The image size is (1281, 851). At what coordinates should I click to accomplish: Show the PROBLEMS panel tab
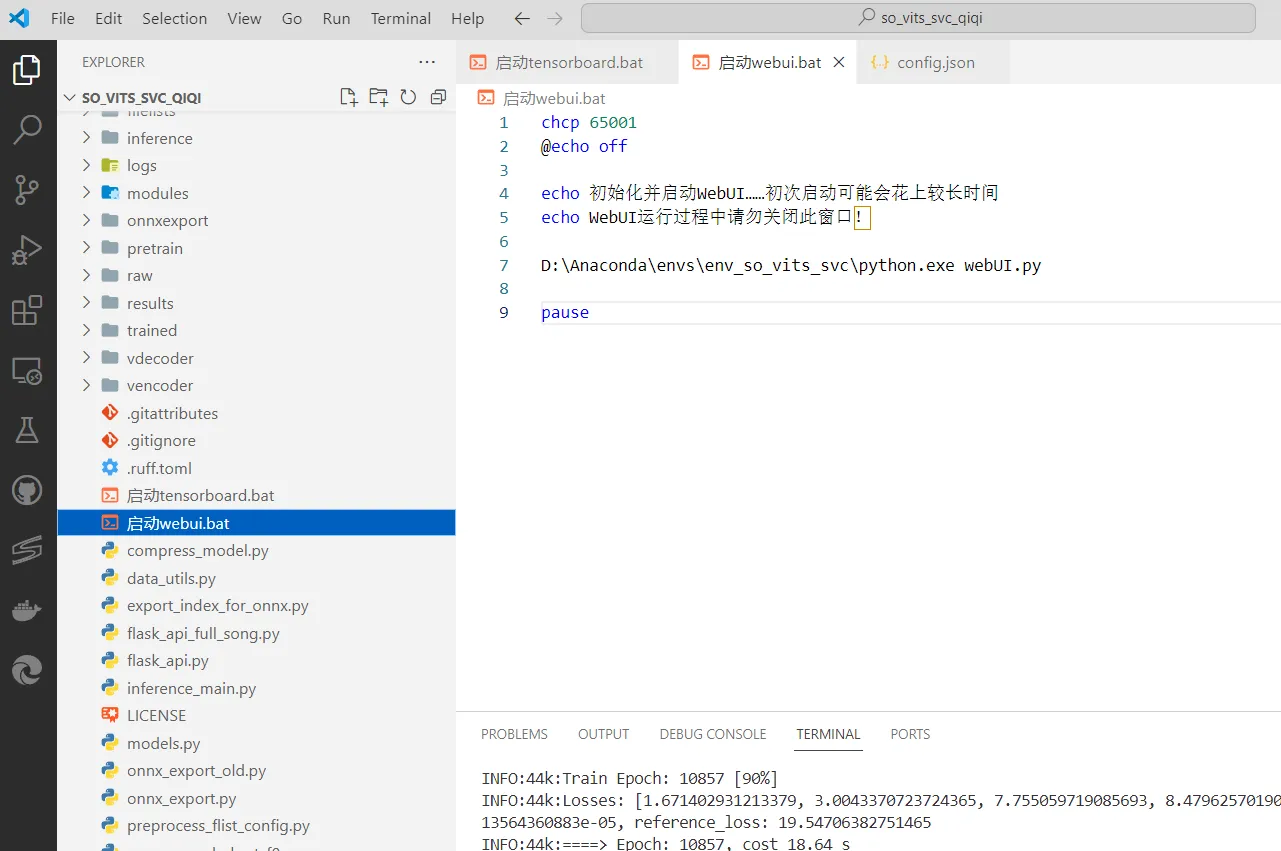(514, 734)
